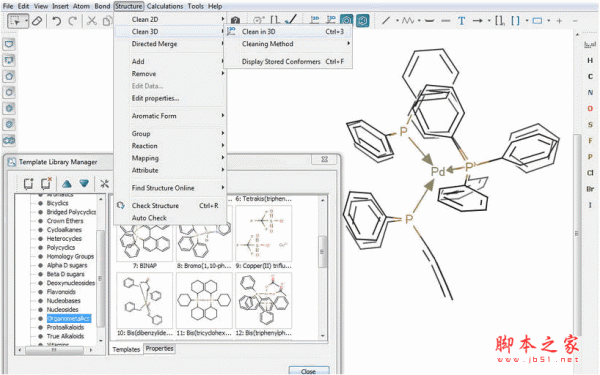Screen dimensions: 600x375
Task: Click delete library icon with red X
Action: 46,183
